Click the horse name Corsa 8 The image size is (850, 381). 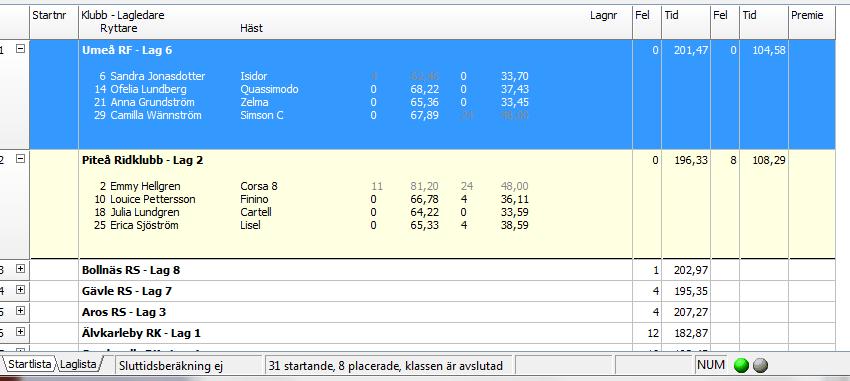pos(259,186)
